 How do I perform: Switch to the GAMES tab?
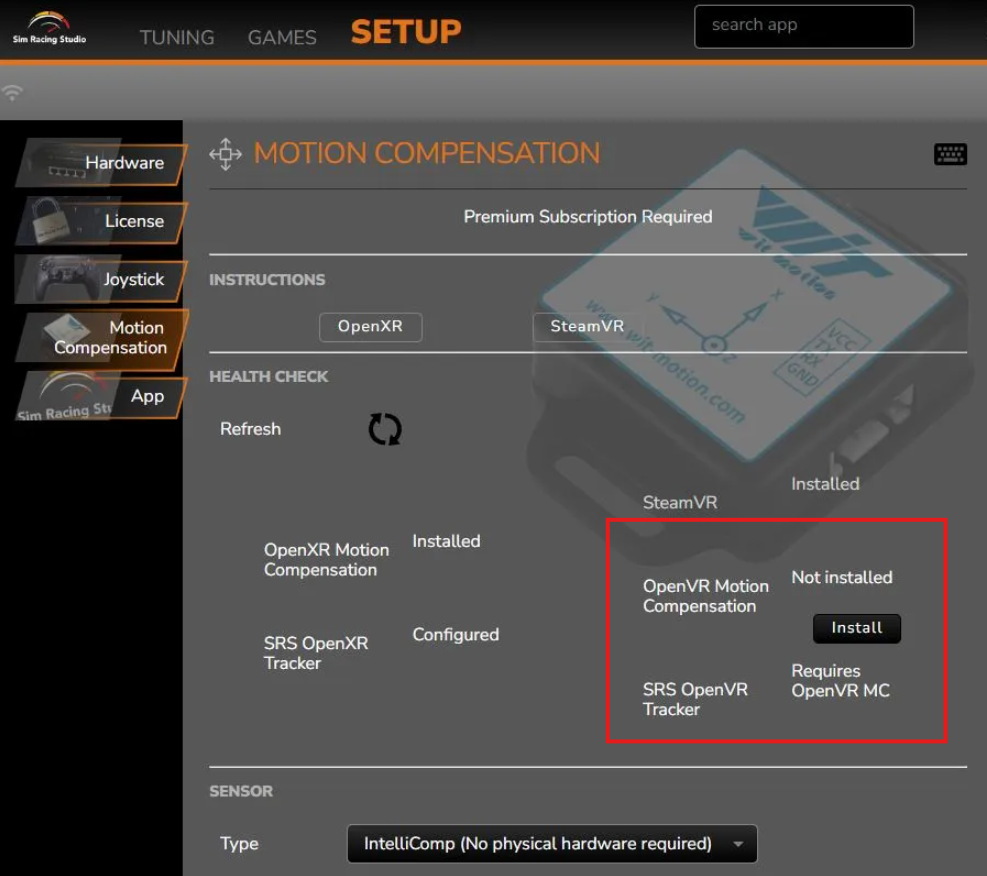[282, 38]
